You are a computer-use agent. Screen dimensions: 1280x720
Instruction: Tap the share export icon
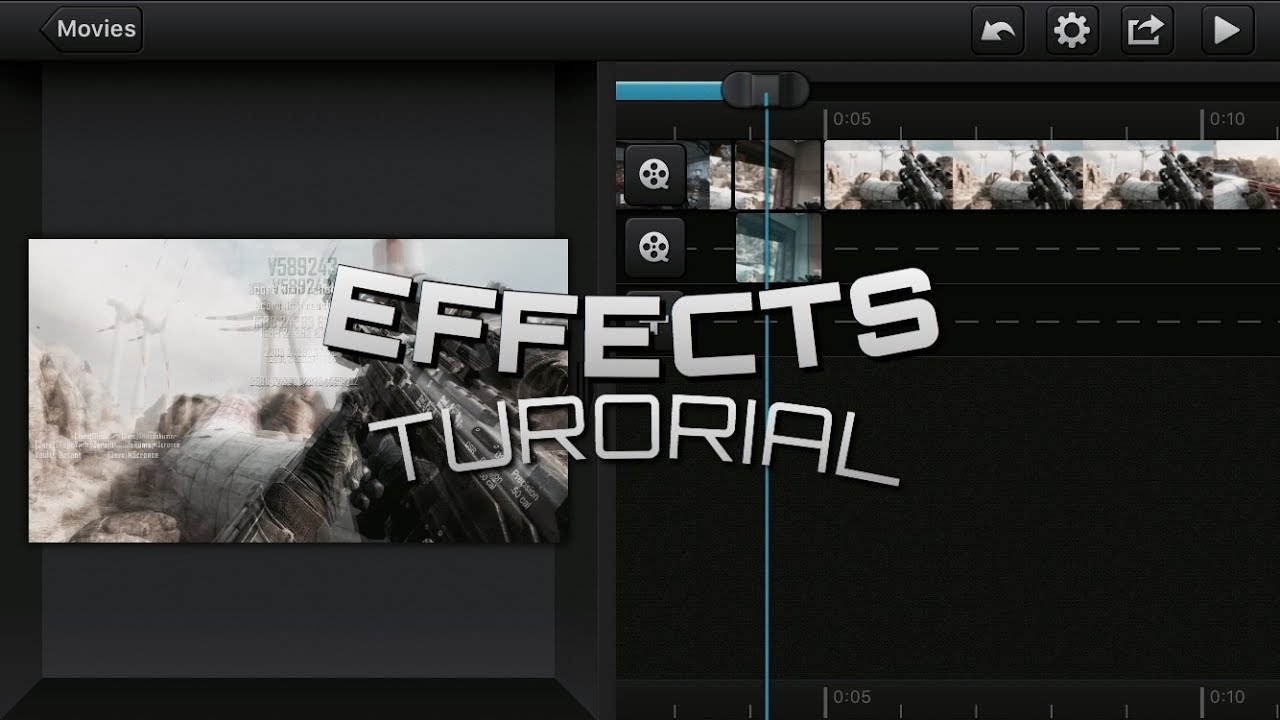pos(1146,30)
